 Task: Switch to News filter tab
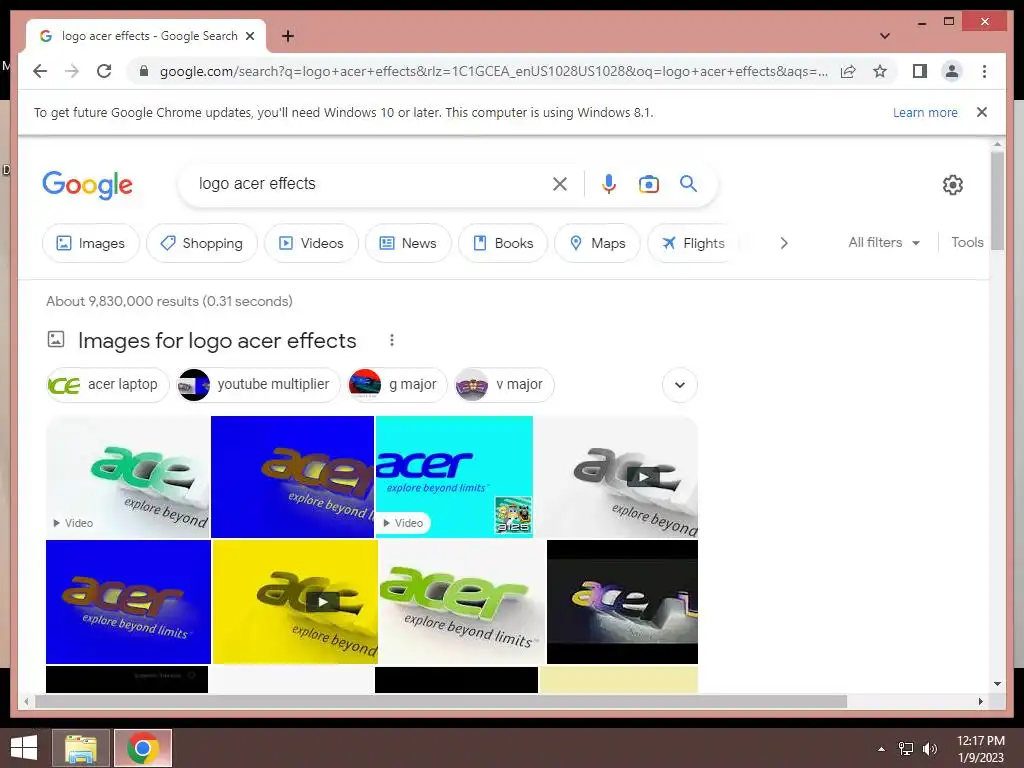pos(408,243)
